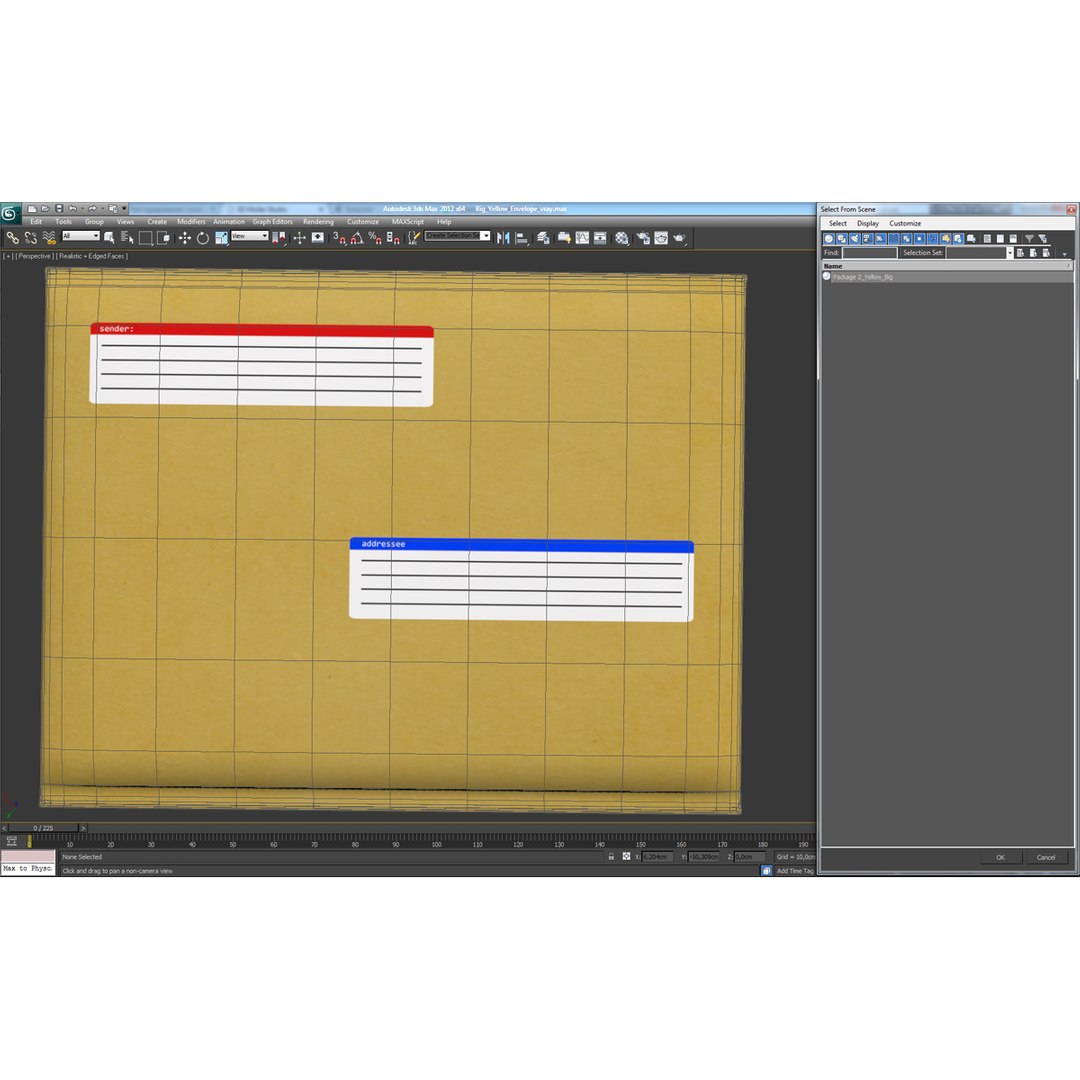Click the Mirror tool icon
The width and height of the screenshot is (1080, 1080).
503,238
